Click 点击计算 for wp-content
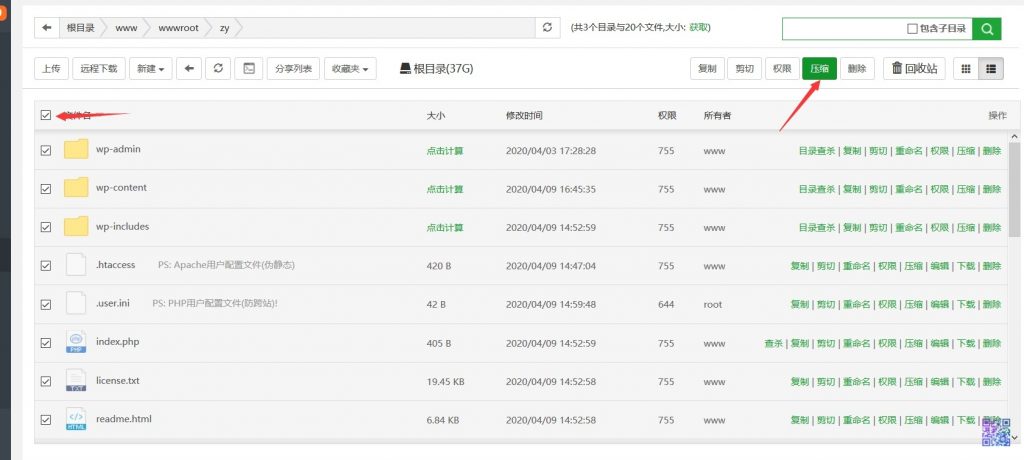The width and height of the screenshot is (1024, 460). click(x=445, y=189)
